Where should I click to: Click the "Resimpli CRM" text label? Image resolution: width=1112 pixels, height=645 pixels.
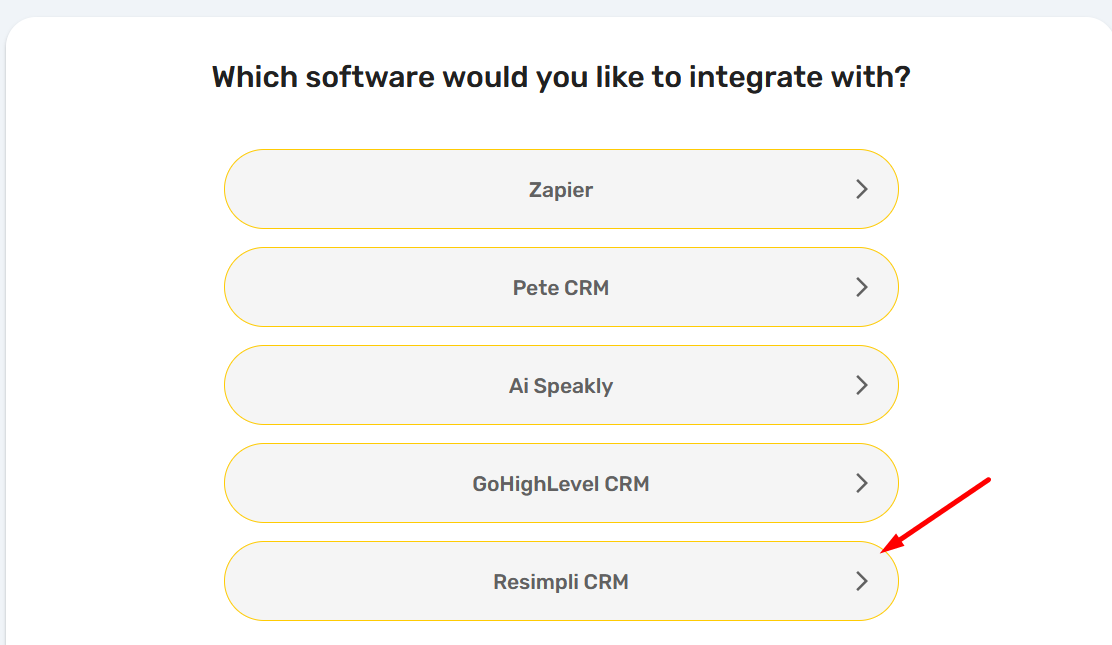pyautogui.click(x=561, y=582)
